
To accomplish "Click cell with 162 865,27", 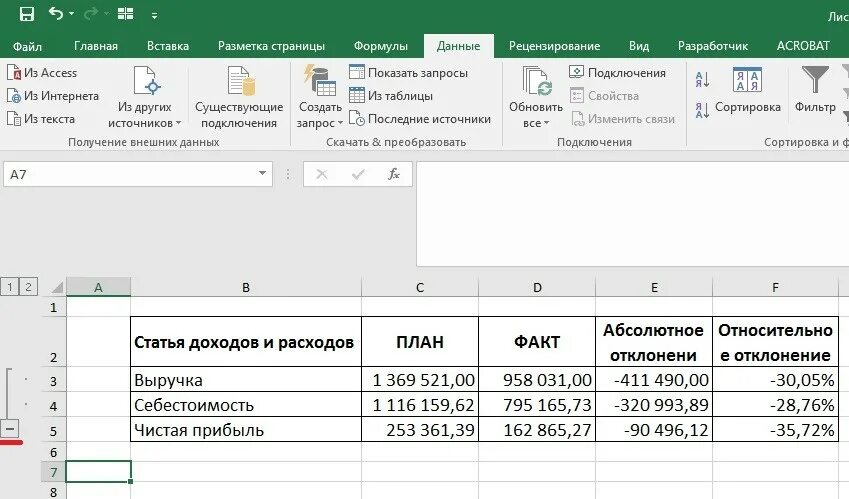I will pyautogui.click(x=537, y=429).
